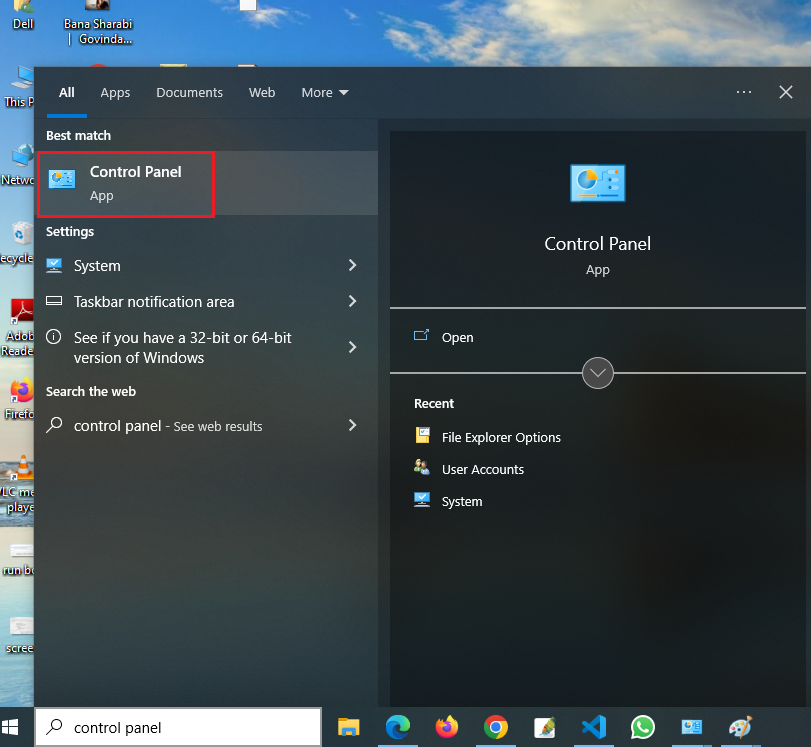Open Firefox from the taskbar
Image resolution: width=811 pixels, height=747 pixels.
tap(447, 727)
